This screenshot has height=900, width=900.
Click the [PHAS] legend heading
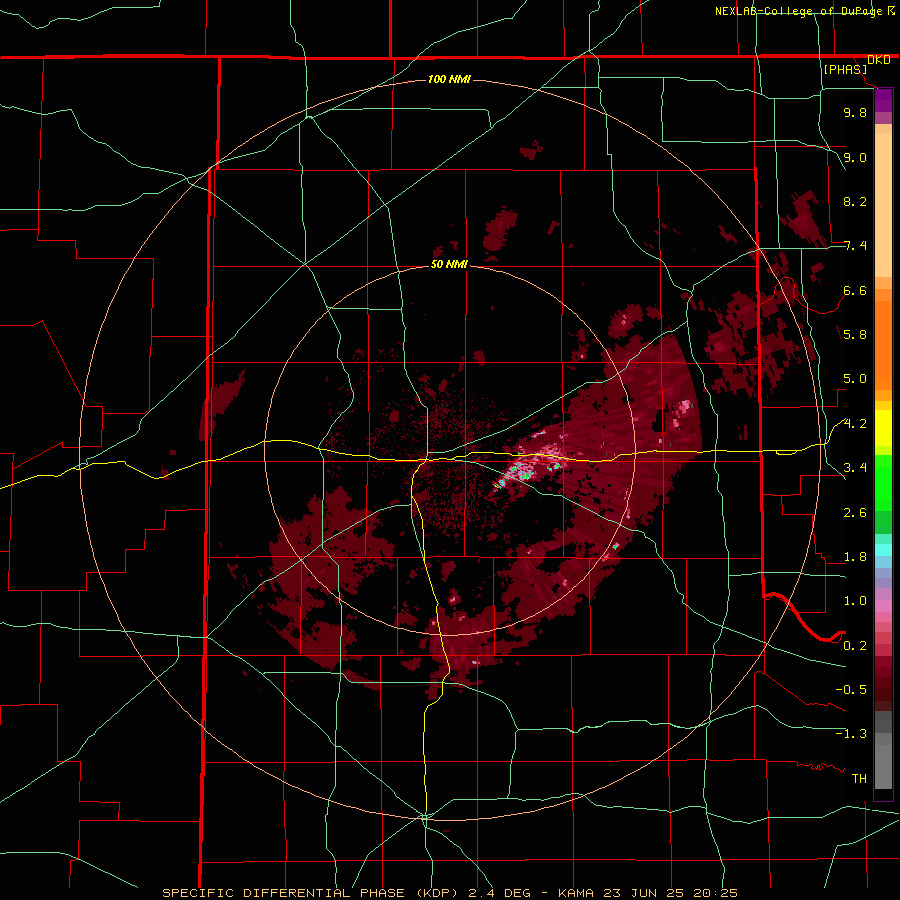(x=845, y=69)
